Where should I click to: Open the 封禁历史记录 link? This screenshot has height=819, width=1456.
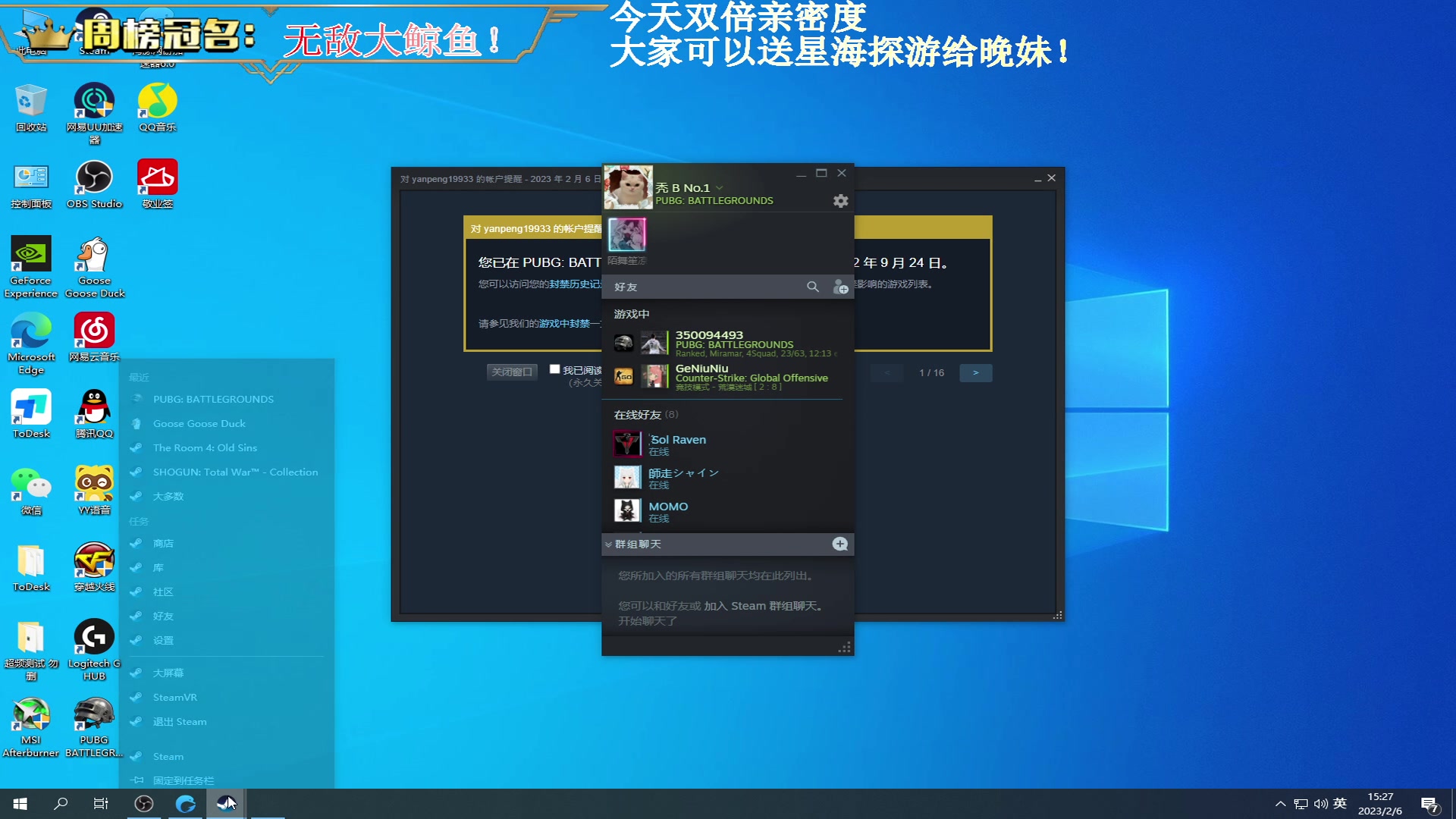tap(573, 284)
